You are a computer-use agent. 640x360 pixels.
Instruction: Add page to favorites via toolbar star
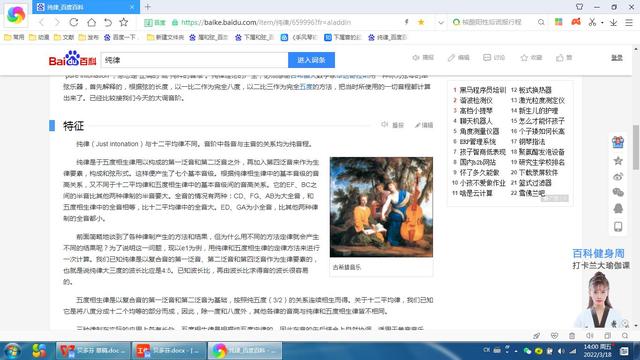point(124,22)
